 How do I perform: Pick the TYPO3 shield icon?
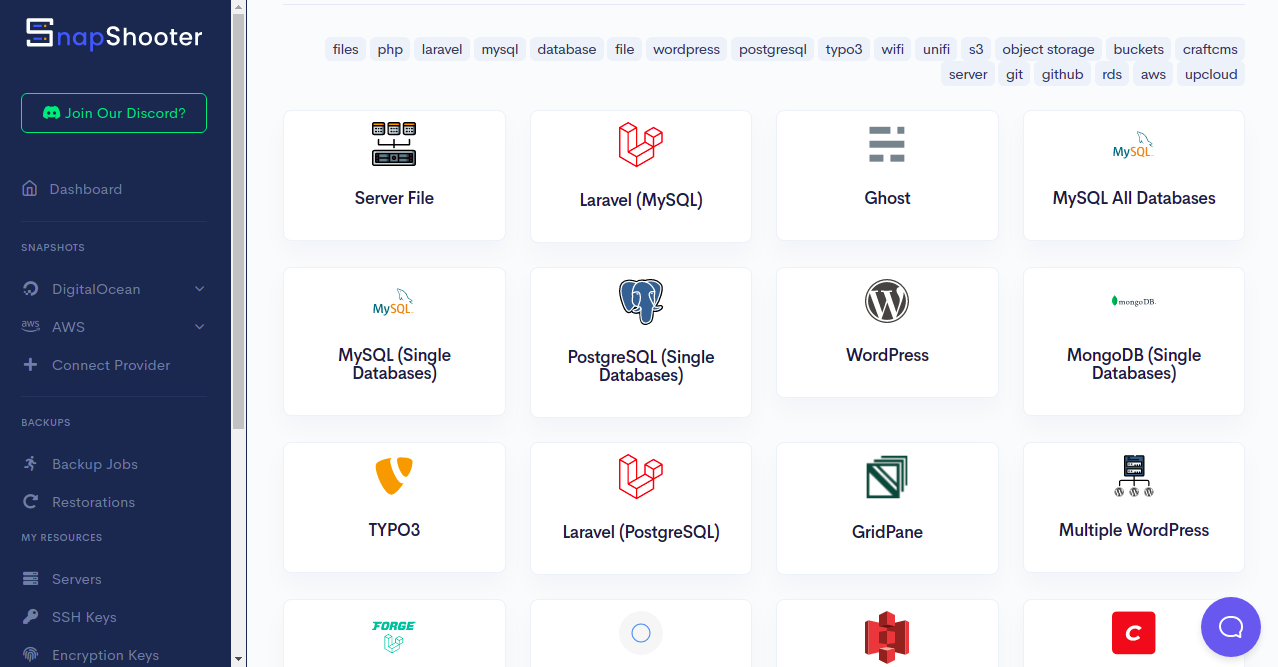point(394,476)
